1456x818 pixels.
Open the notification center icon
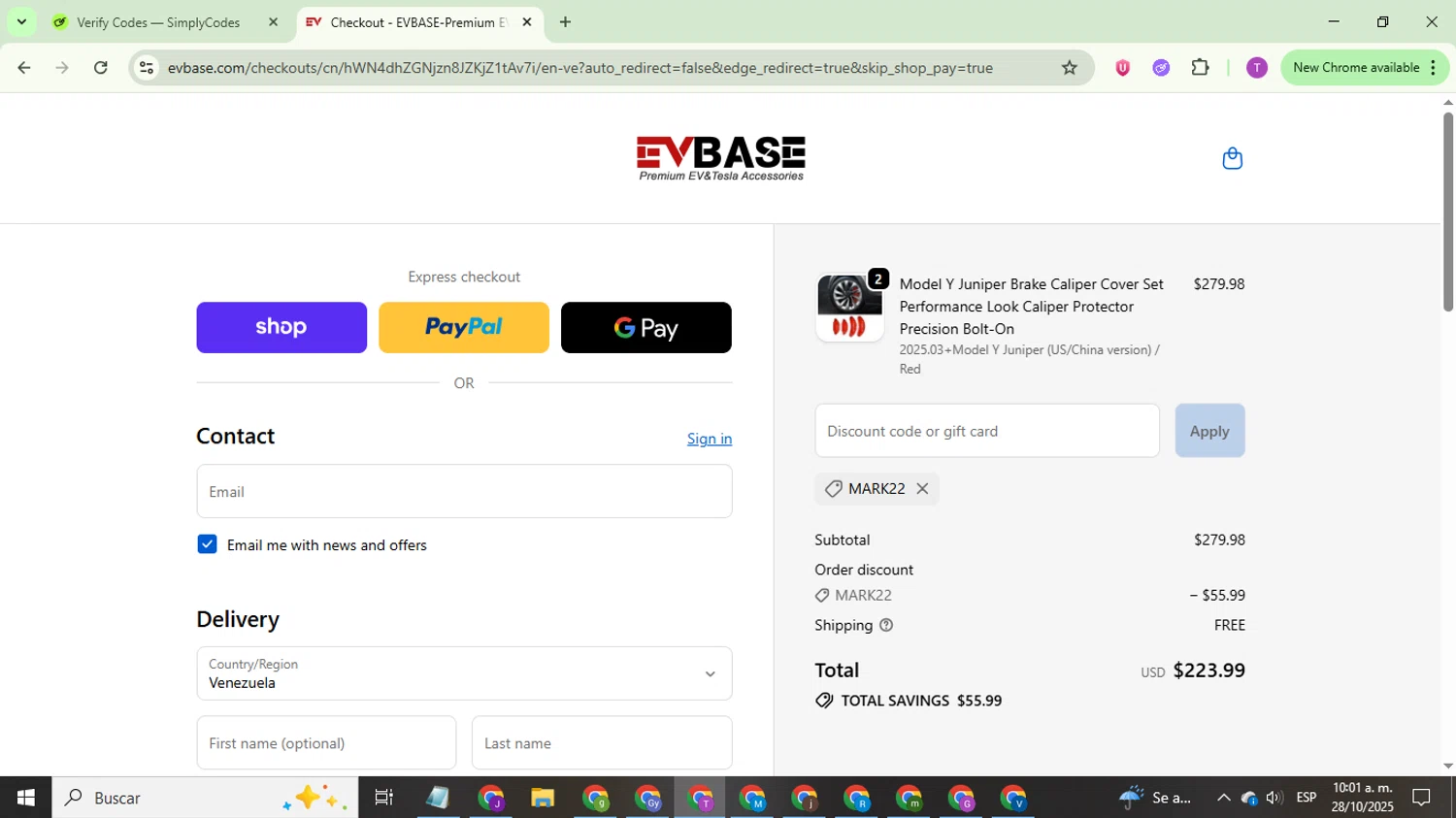tap(1421, 798)
